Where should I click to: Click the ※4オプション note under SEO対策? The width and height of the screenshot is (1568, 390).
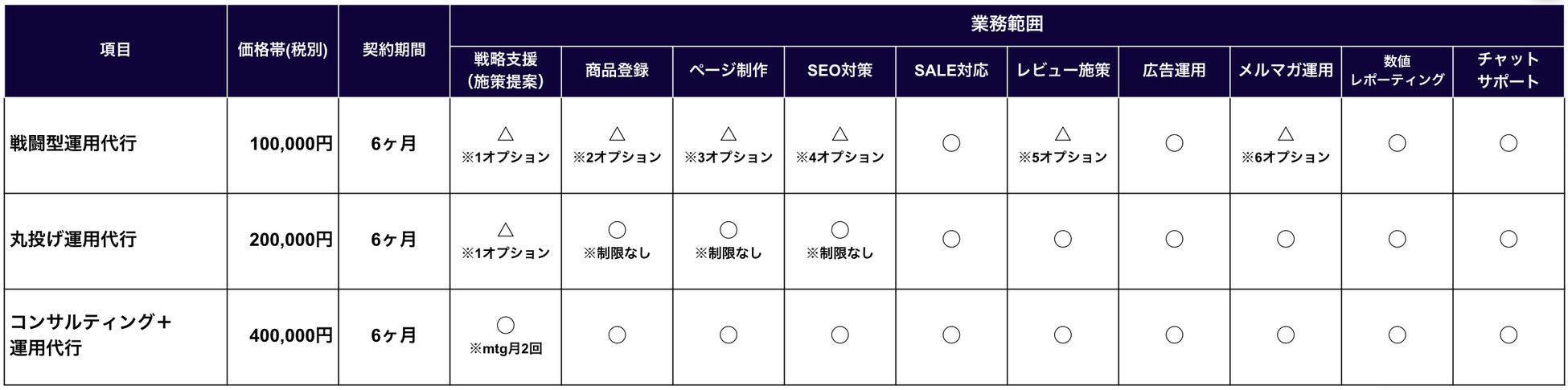pos(839,158)
